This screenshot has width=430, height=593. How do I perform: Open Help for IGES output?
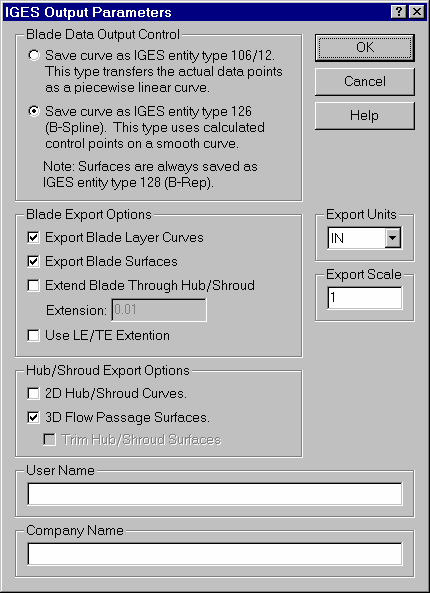tap(365, 116)
